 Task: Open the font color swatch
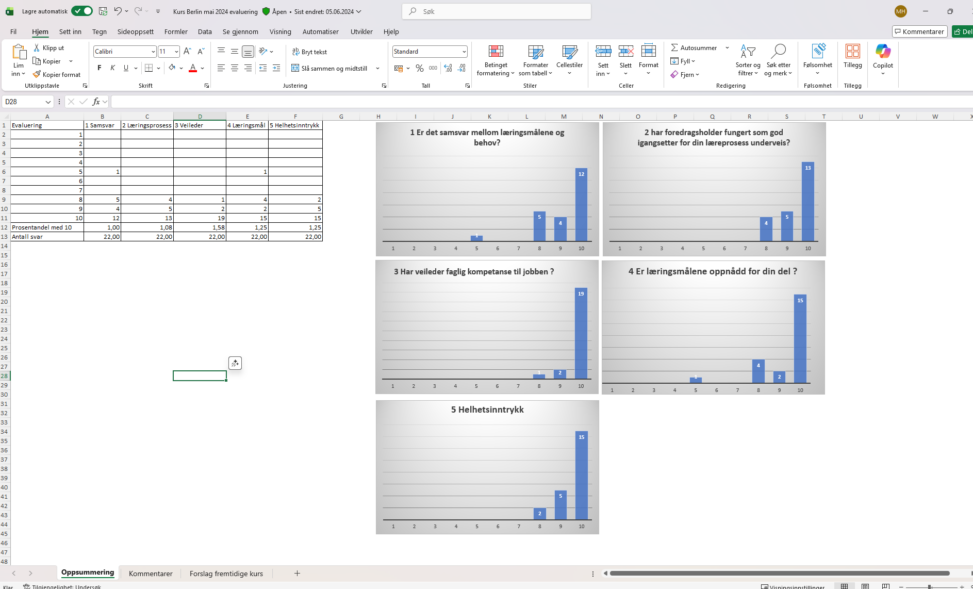click(x=192, y=68)
